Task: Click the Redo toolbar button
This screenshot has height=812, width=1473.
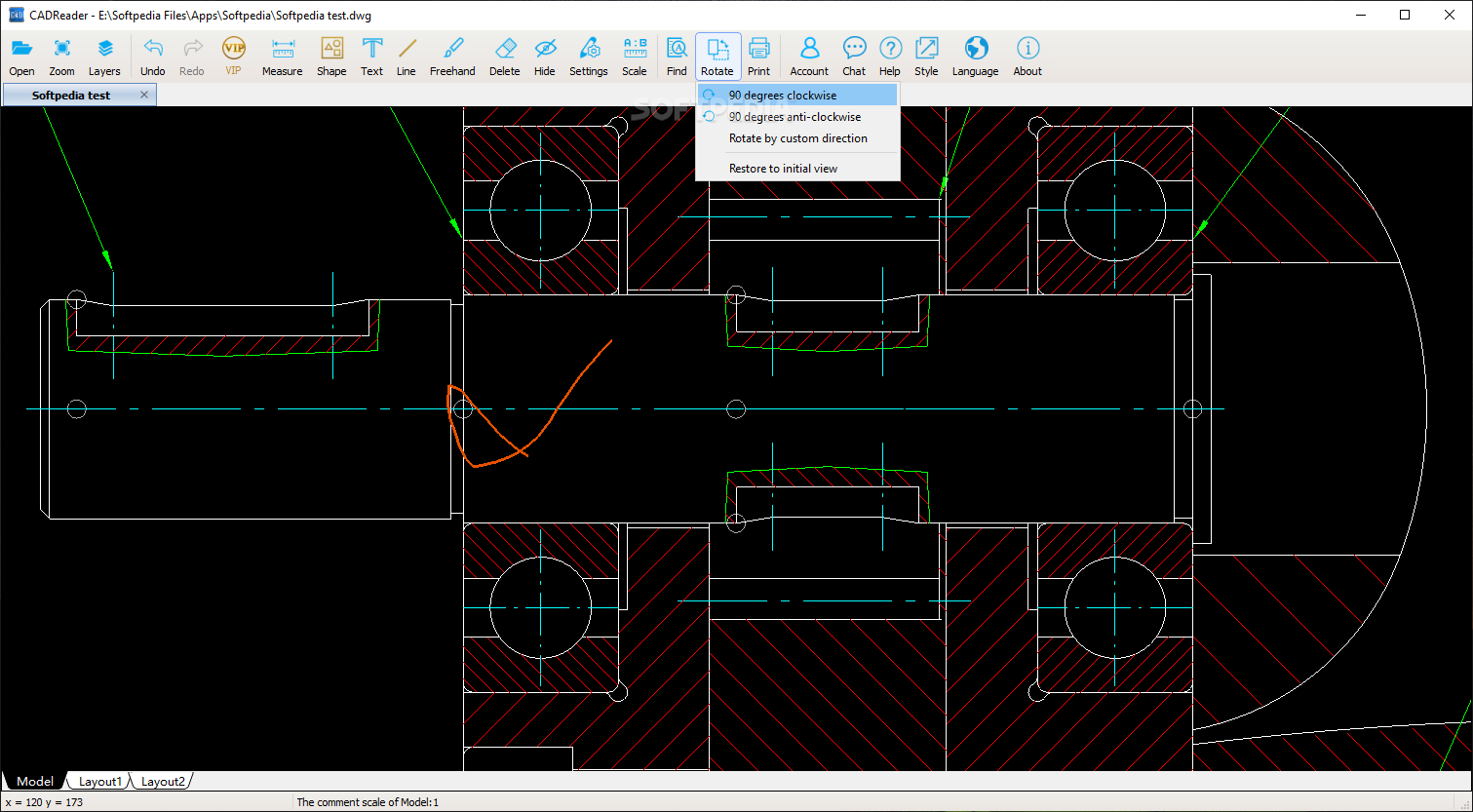Action: tap(192, 58)
